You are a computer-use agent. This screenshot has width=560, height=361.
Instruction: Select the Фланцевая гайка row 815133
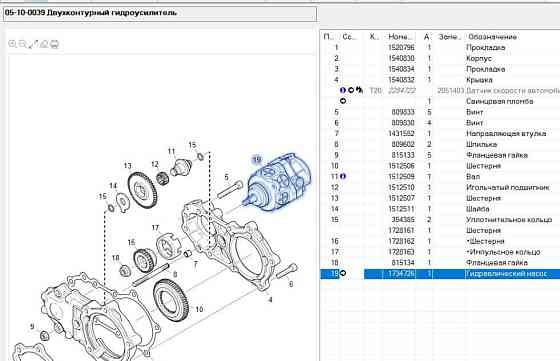point(440,155)
